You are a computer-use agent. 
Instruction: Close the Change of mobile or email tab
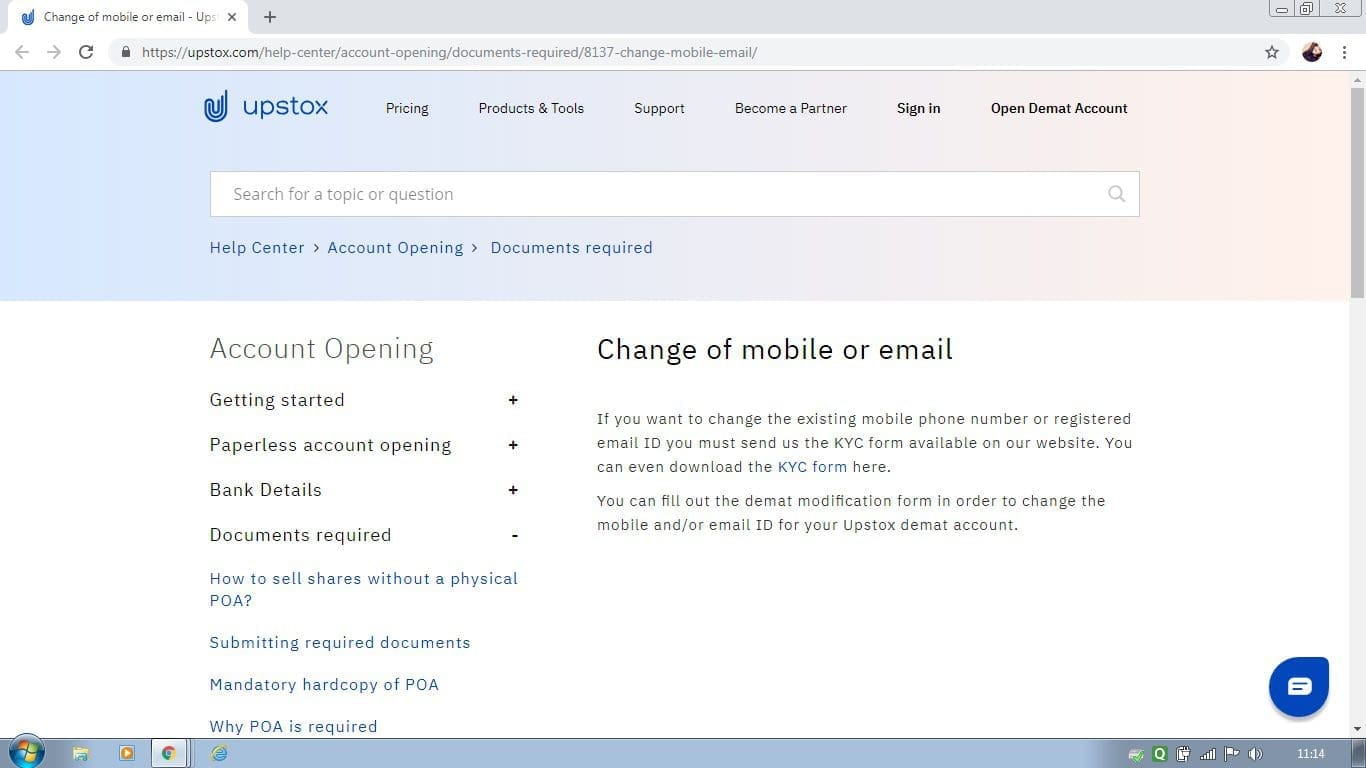pos(232,17)
